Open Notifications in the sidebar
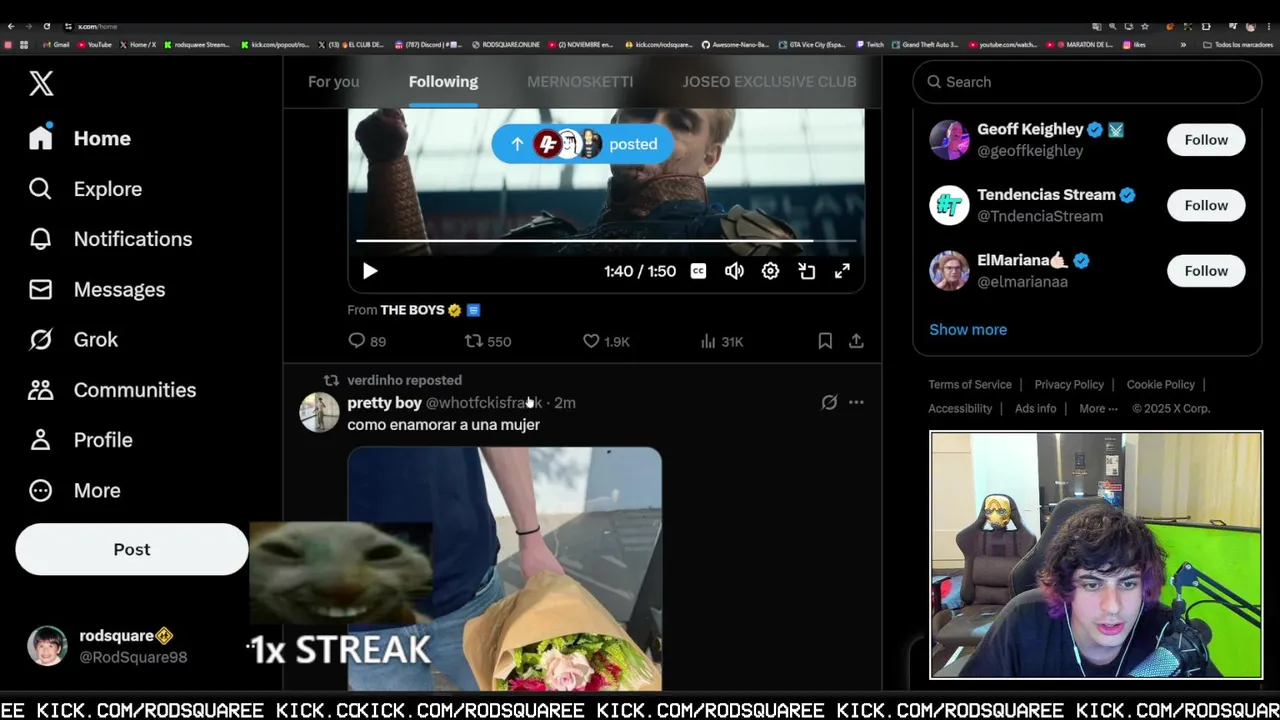 click(x=110, y=239)
